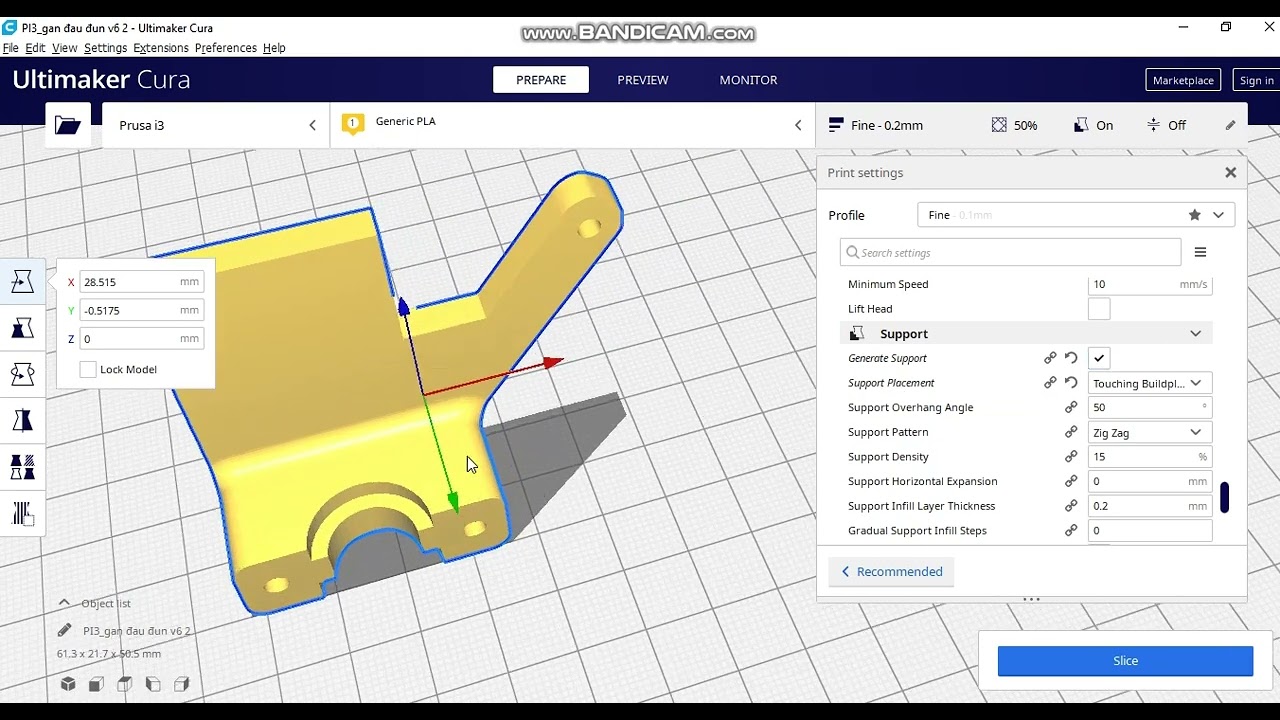Viewport: 1280px width, 720px height.
Task: Collapse the Object list panel
Action: pyautogui.click(x=64, y=603)
